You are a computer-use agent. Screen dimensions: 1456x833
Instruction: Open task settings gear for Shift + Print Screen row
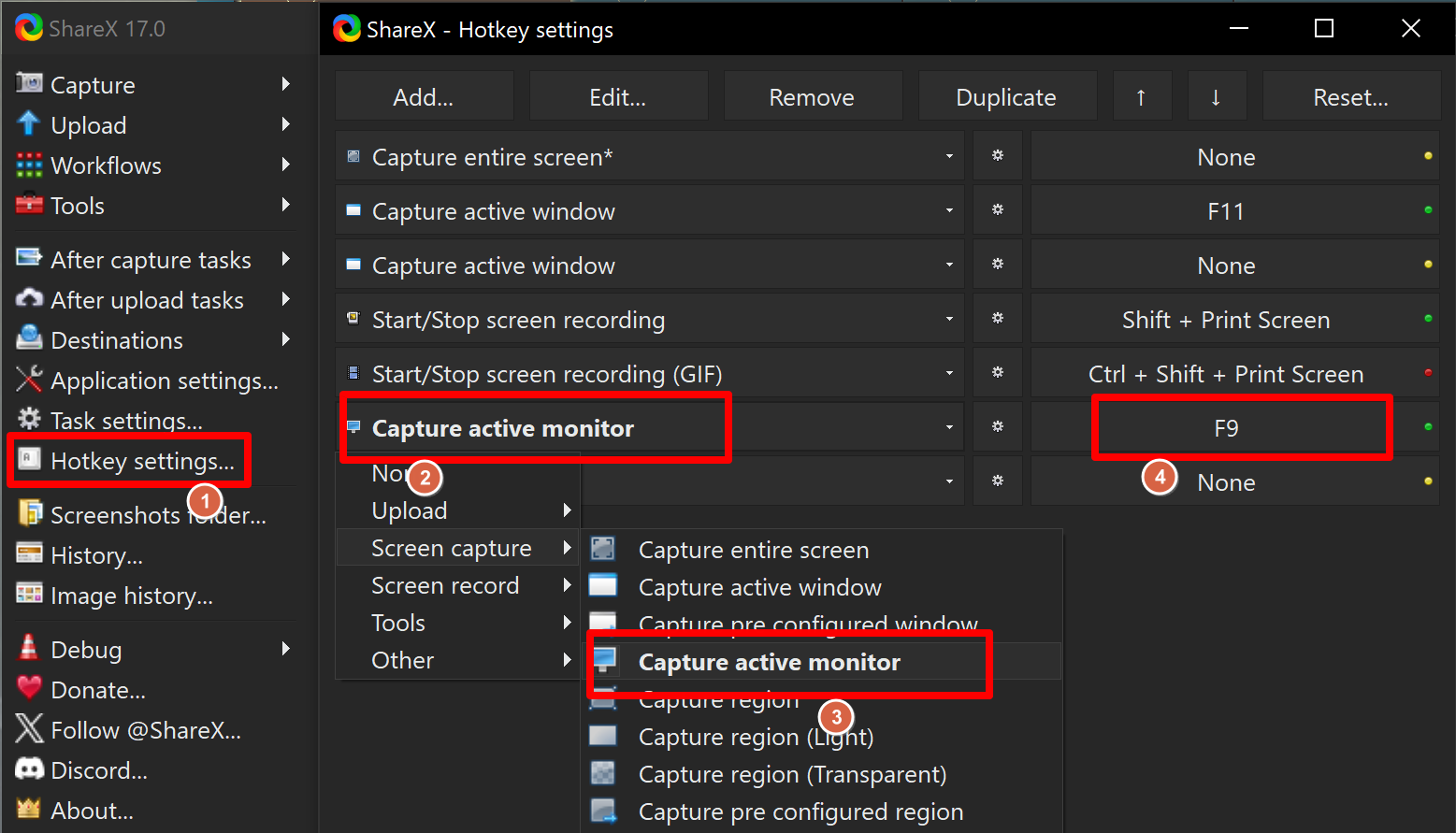[998, 319]
